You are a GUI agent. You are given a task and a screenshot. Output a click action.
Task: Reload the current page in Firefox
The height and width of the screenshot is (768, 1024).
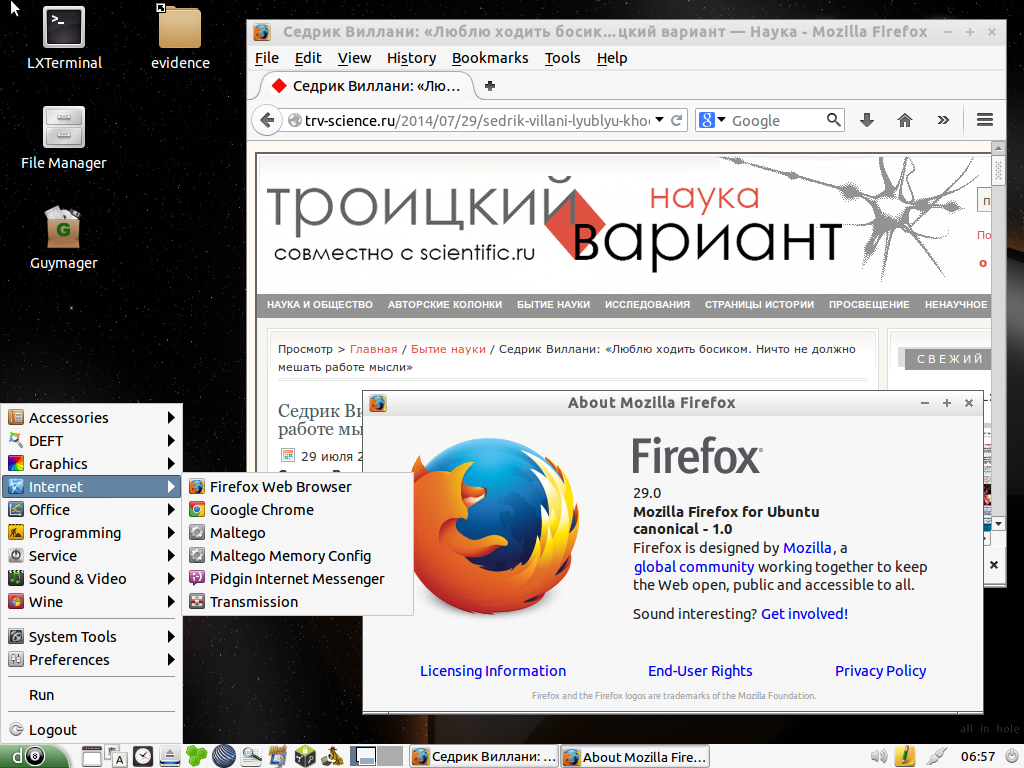click(677, 120)
